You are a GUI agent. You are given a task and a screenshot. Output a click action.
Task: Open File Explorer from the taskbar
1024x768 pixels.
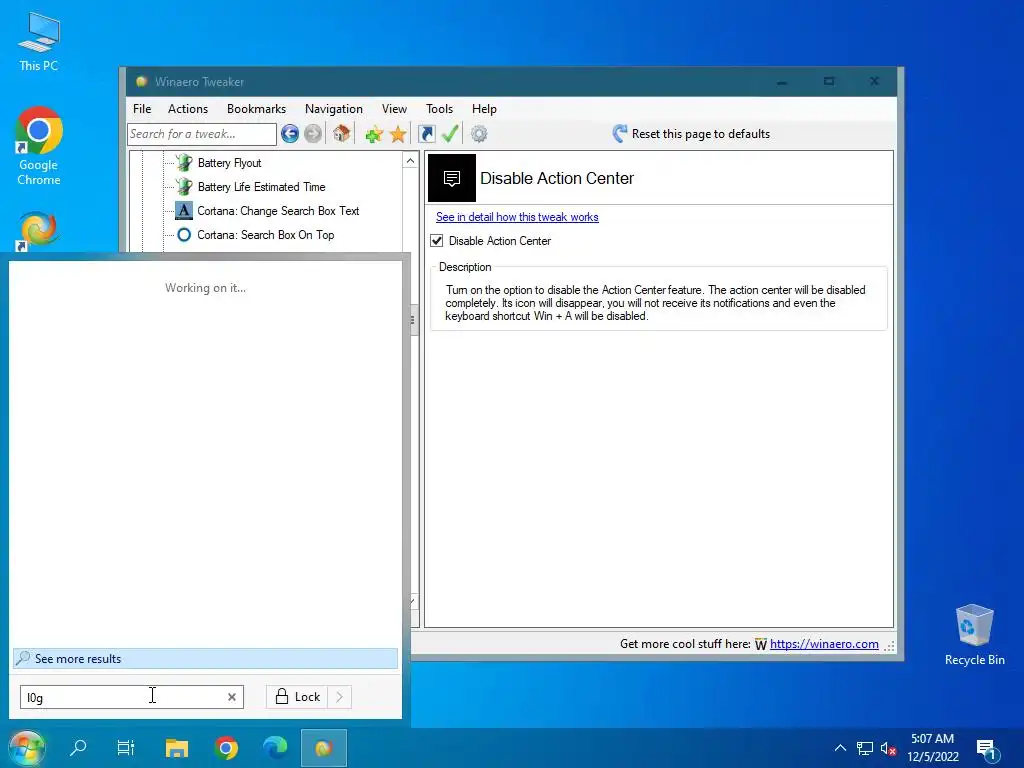coord(176,748)
